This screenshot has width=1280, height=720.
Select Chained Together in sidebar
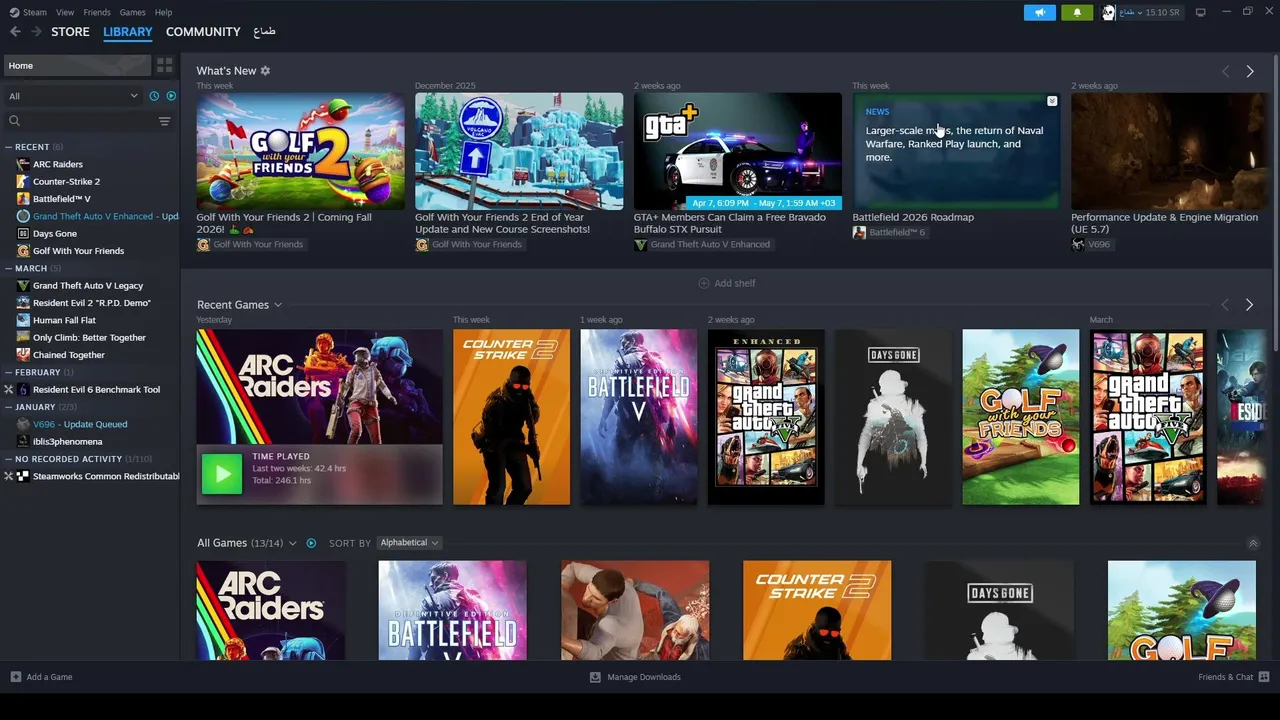coord(69,355)
